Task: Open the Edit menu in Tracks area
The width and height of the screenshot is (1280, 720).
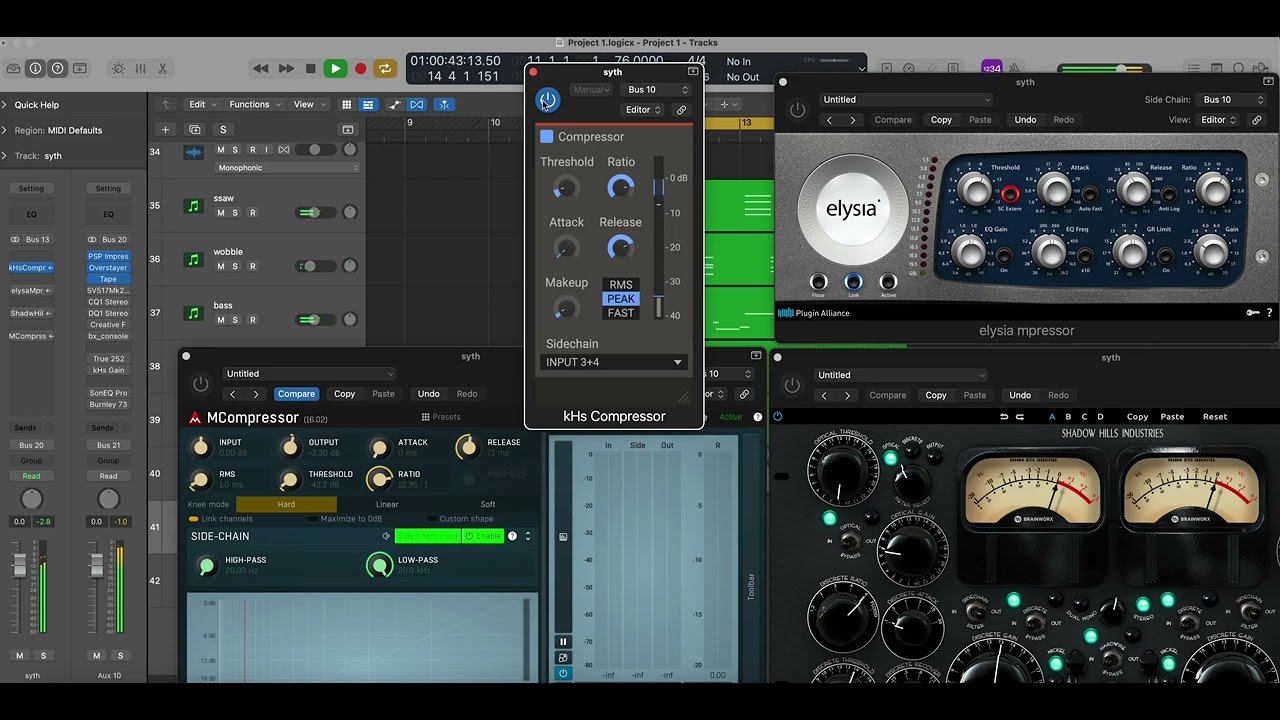Action: (x=202, y=104)
